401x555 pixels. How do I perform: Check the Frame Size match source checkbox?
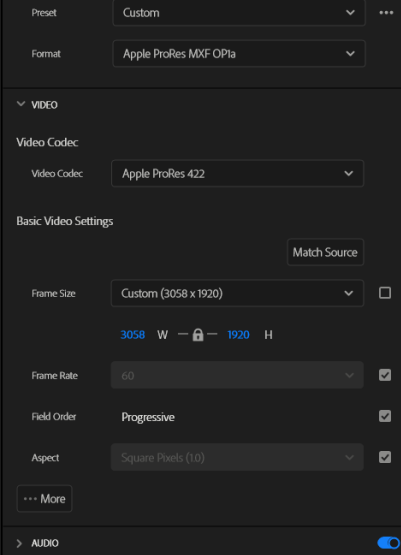(385, 293)
